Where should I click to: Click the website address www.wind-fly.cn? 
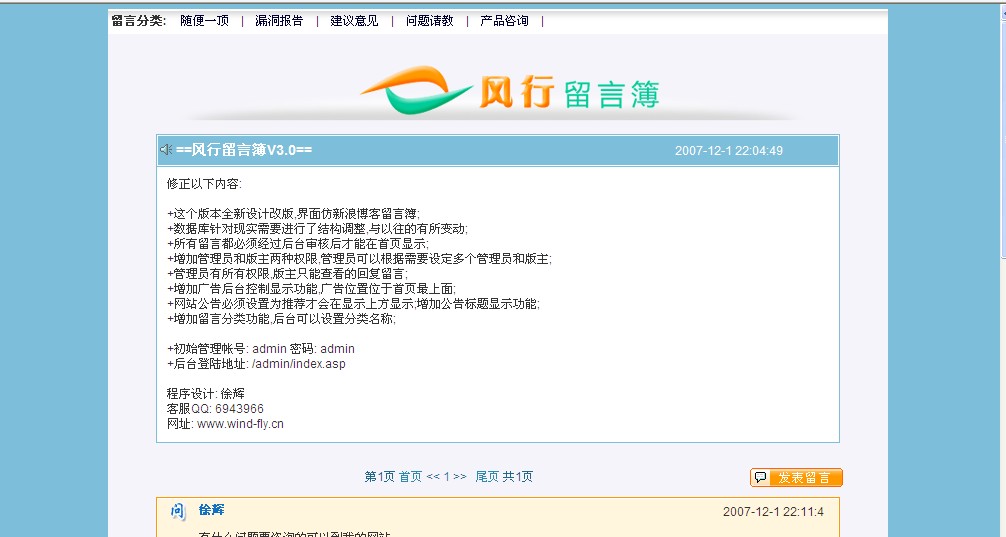pos(240,424)
